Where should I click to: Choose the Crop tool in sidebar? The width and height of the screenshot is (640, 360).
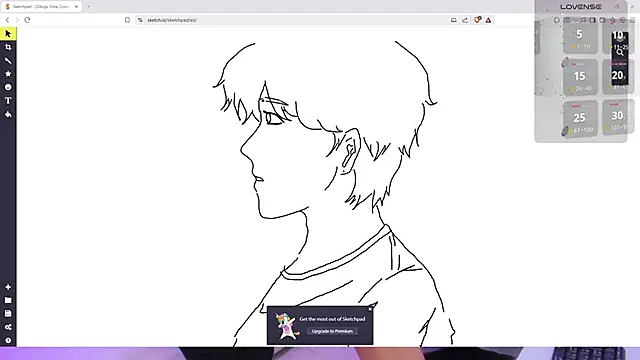pos(8,47)
